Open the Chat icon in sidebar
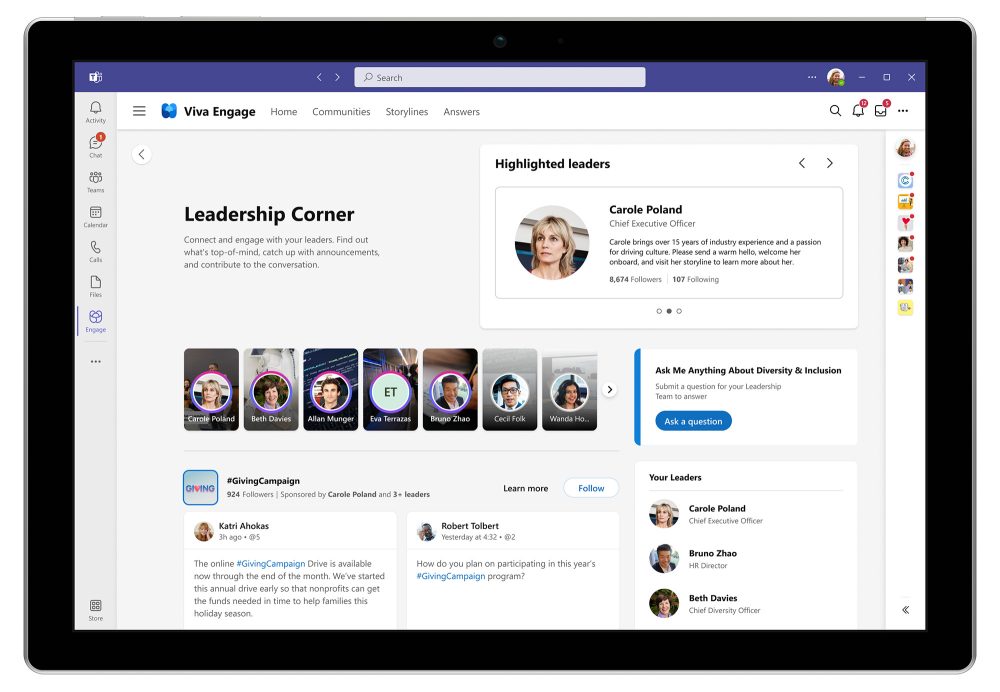 (x=95, y=146)
